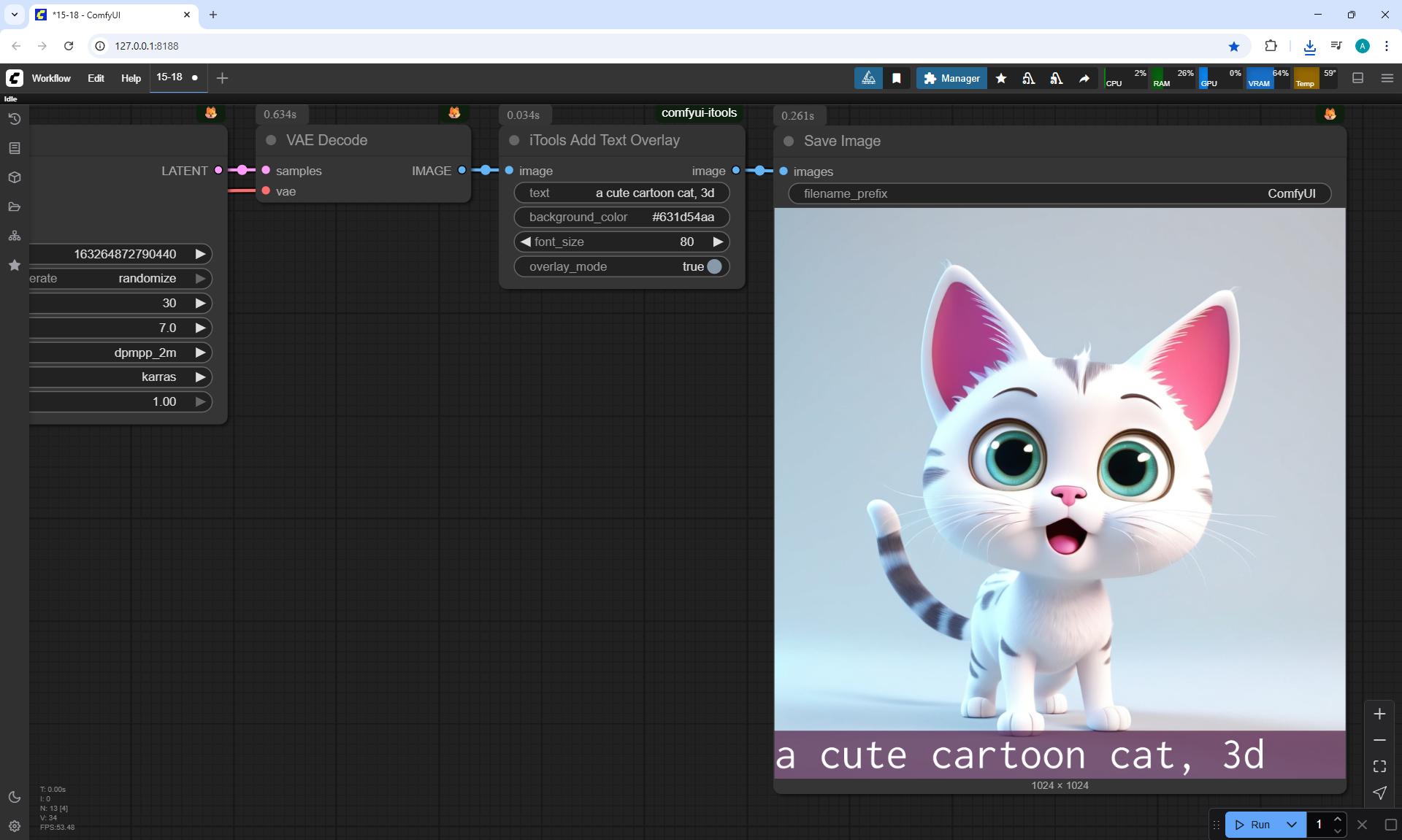Open settings gear icon in sidebar
The image size is (1402, 840).
tap(14, 826)
